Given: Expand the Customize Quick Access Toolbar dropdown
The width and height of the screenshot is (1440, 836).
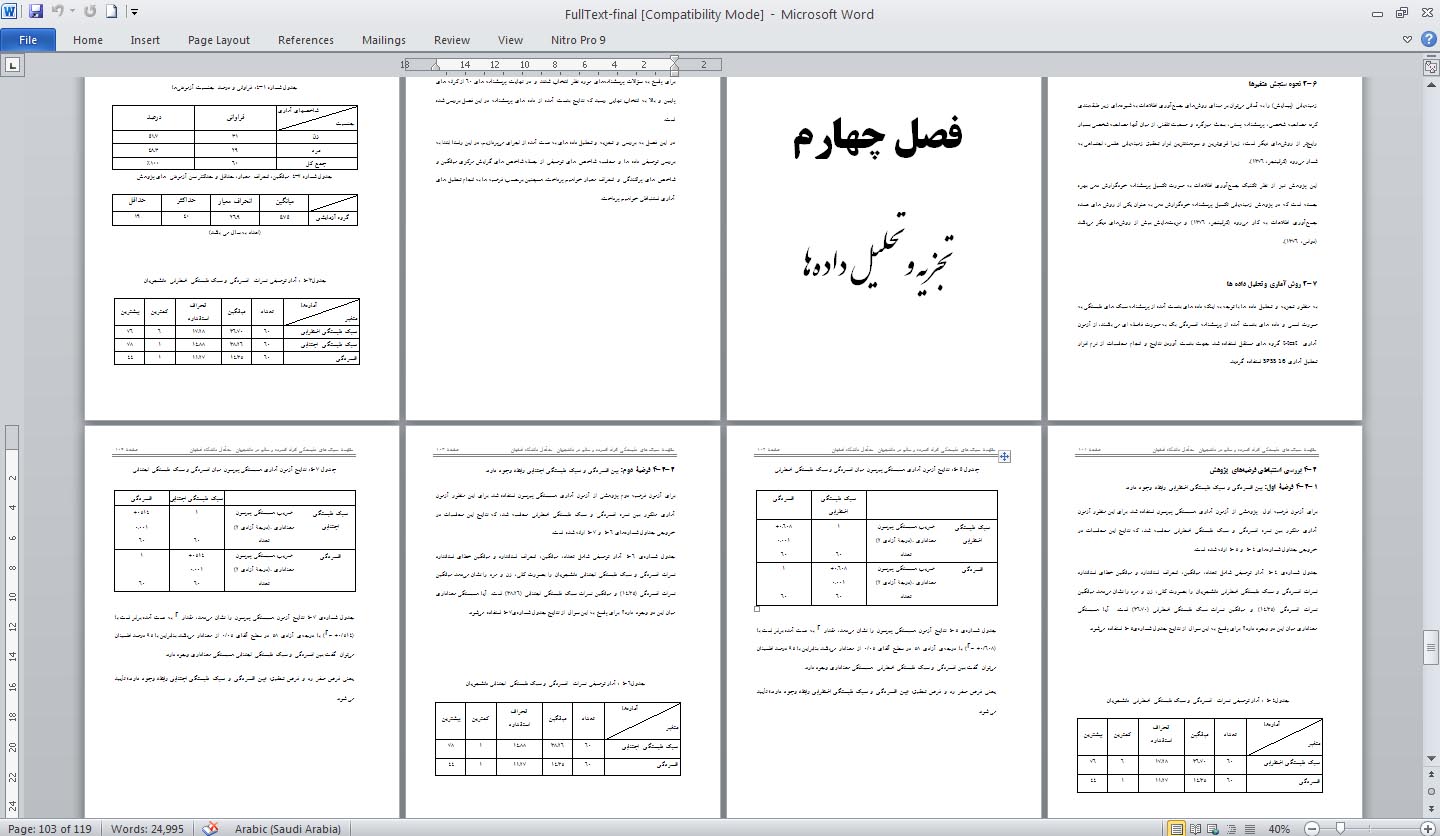Looking at the screenshot, I should click(135, 13).
